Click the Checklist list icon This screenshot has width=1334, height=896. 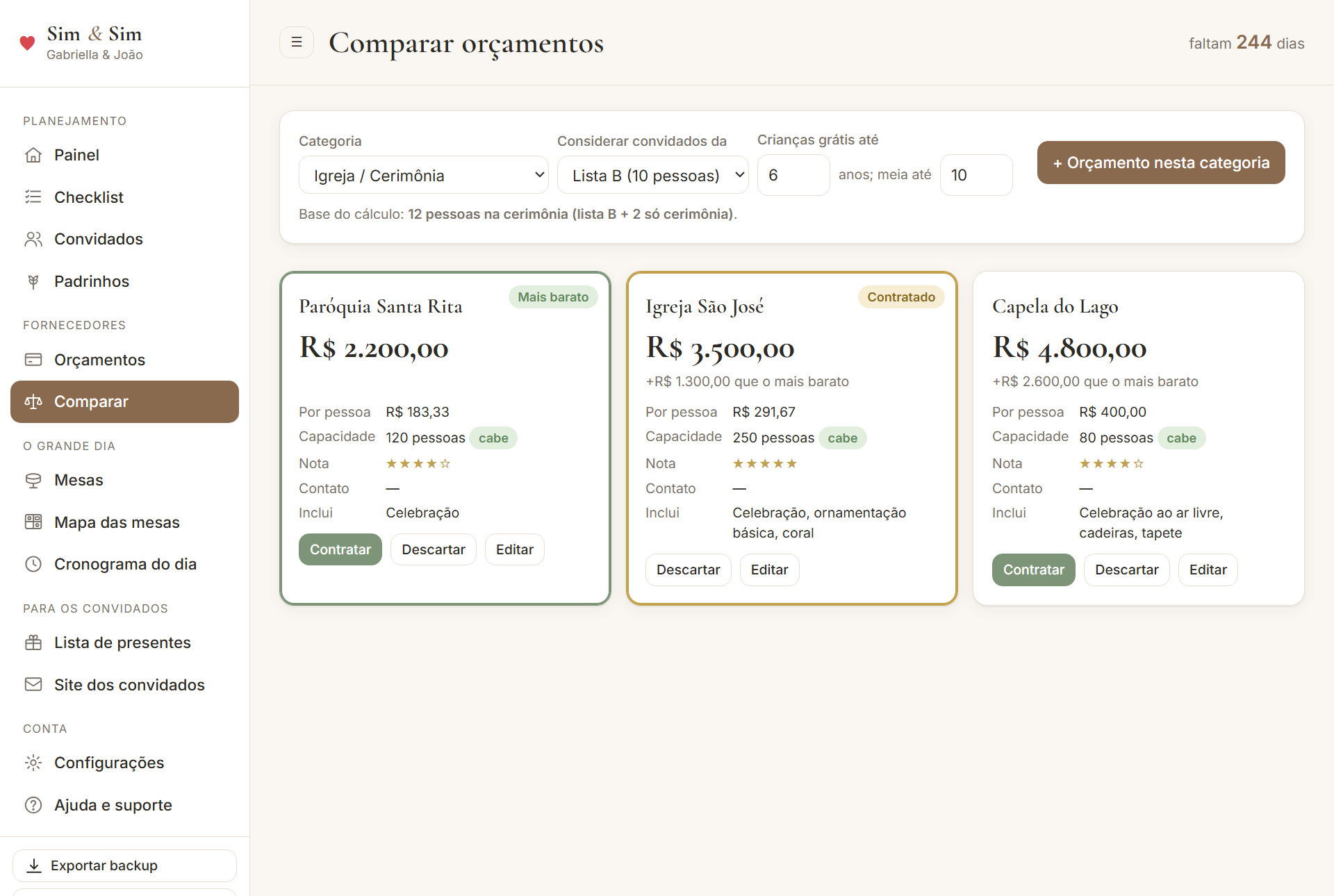(33, 197)
